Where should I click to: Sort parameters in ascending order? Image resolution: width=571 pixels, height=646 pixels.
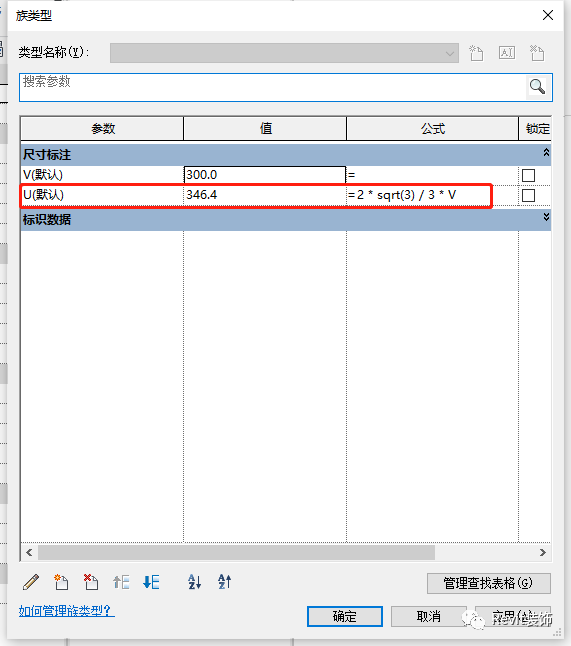[194, 582]
